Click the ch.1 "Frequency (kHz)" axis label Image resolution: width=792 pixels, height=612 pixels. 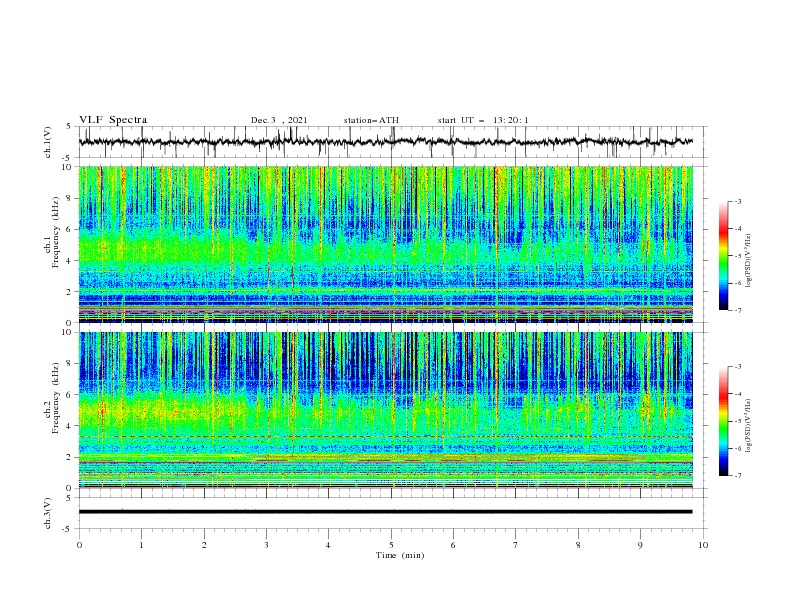click(56, 230)
